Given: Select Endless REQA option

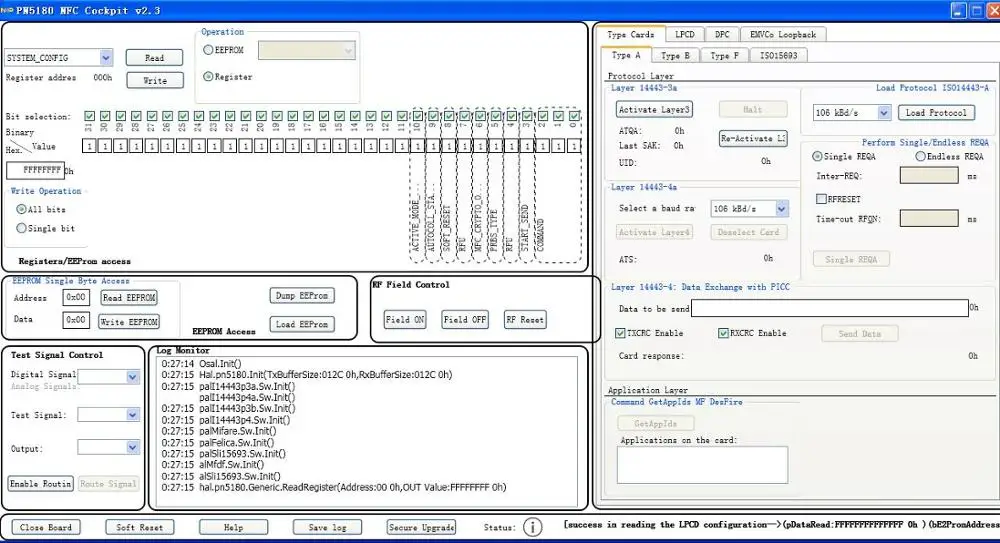Looking at the screenshot, I should (920, 156).
